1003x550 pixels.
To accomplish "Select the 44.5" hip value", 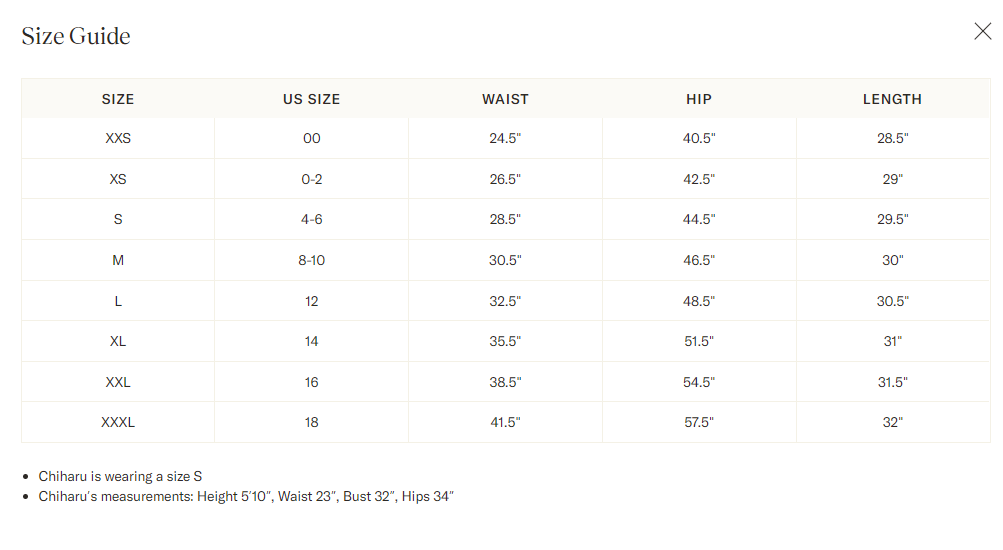I will 699,220.
